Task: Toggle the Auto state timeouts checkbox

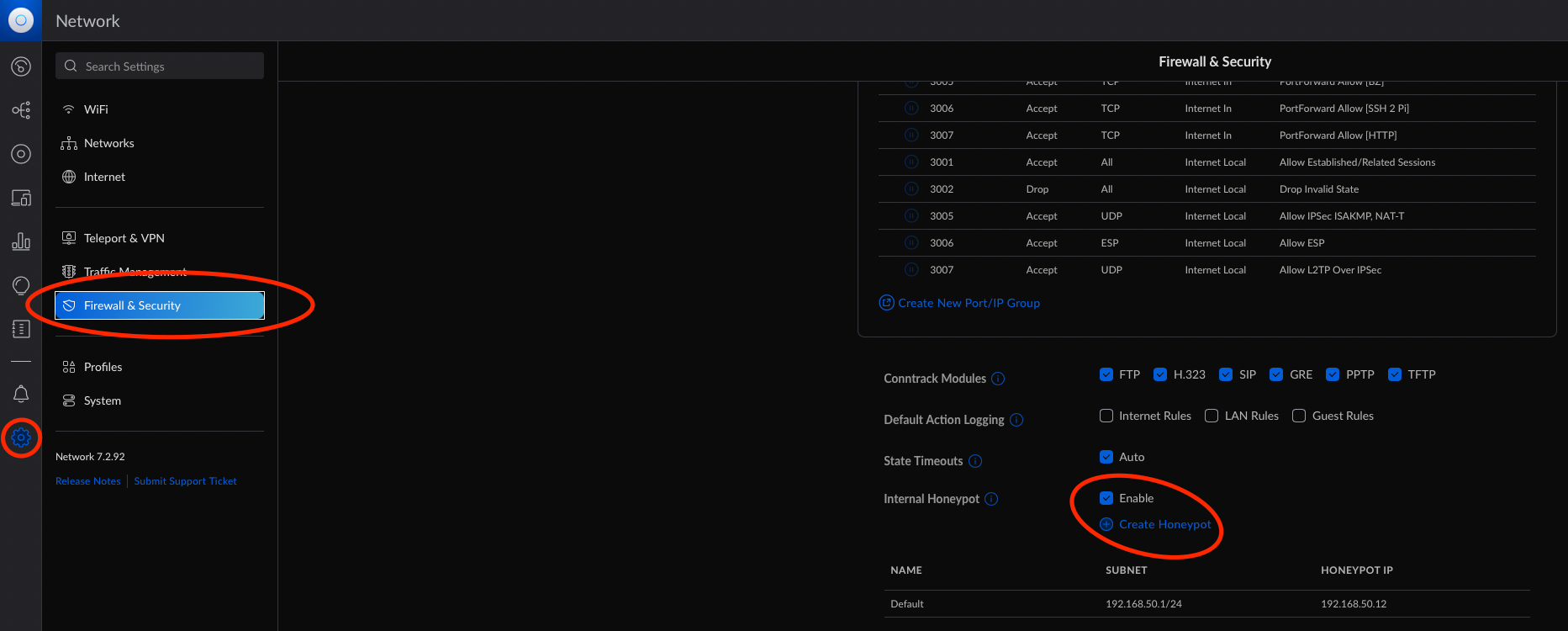Action: 1106,457
